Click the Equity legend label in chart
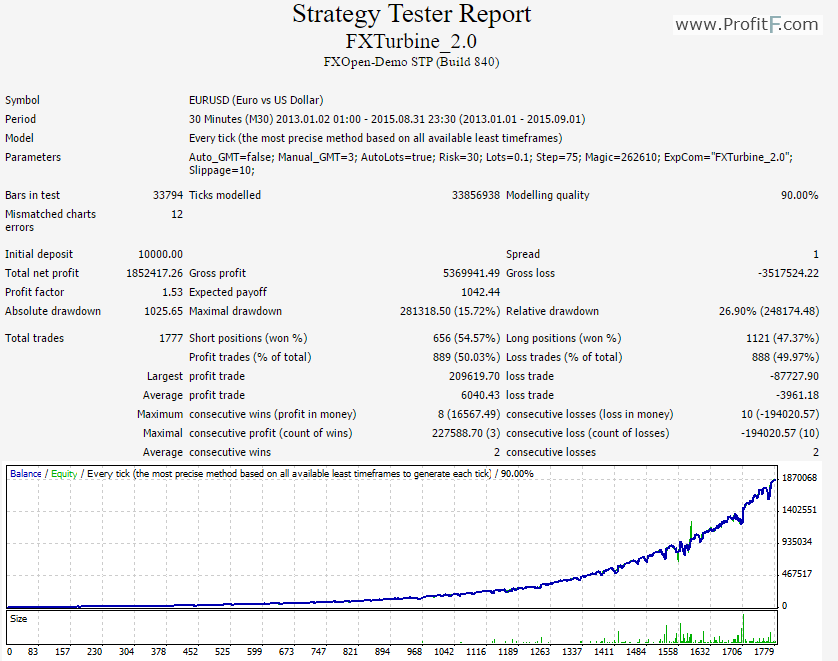Viewport: 838px width, 661px height. tap(64, 474)
